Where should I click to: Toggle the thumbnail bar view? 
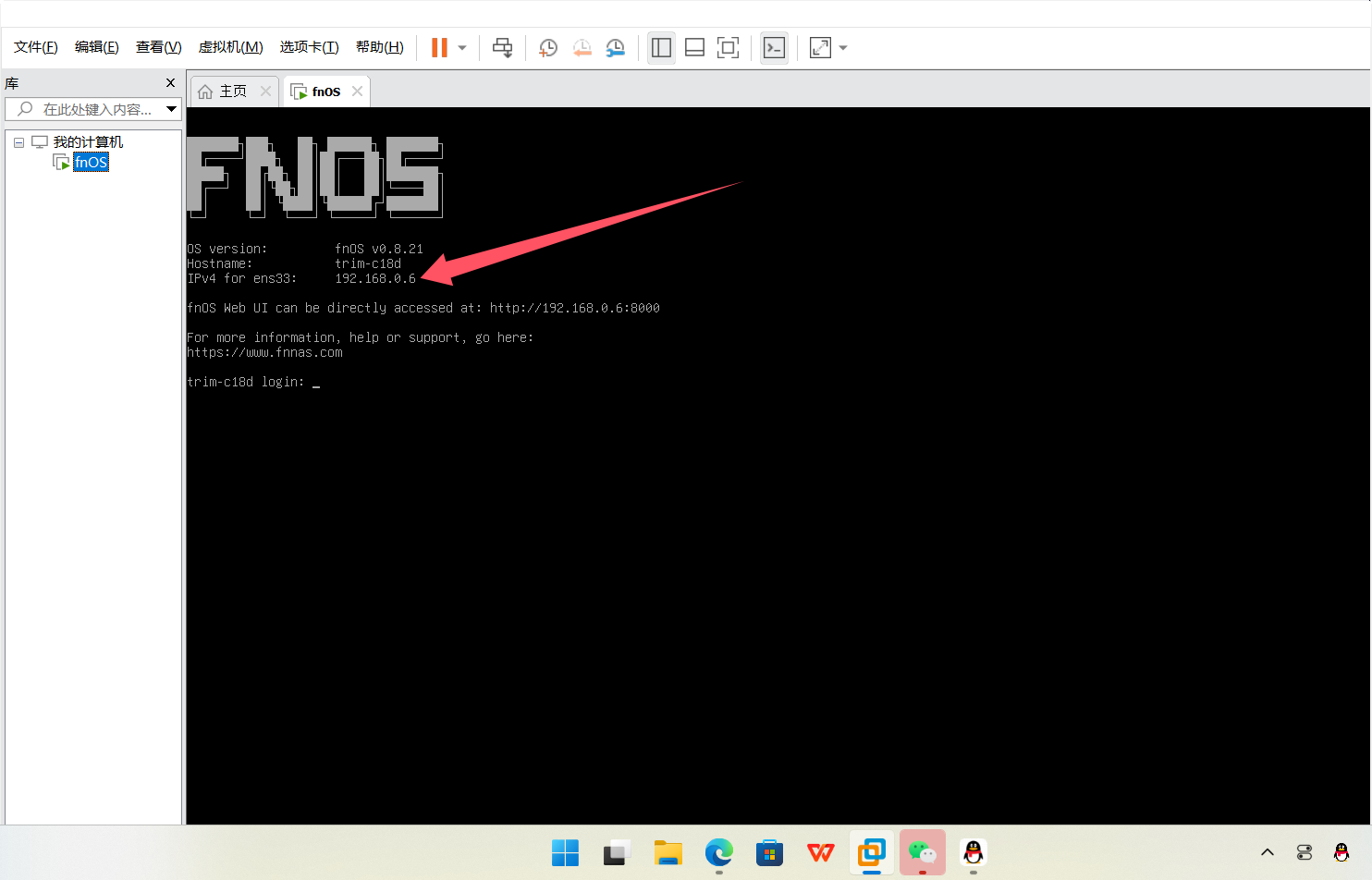tap(695, 48)
